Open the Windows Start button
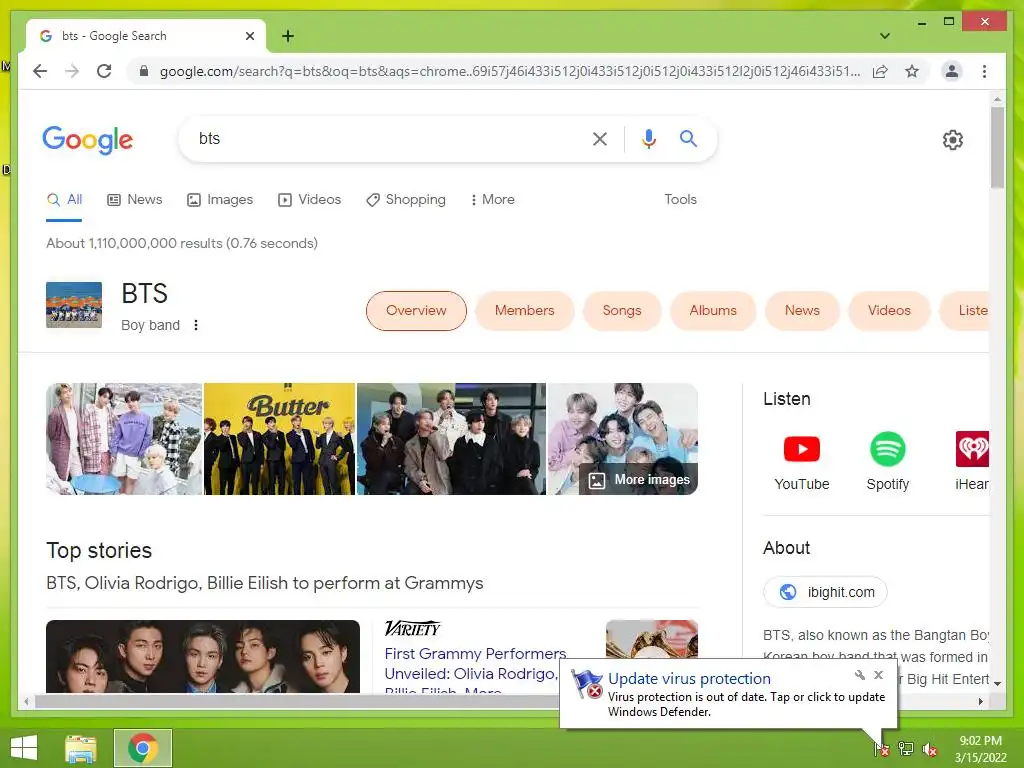Viewport: 1024px width, 768px height. tap(24, 748)
